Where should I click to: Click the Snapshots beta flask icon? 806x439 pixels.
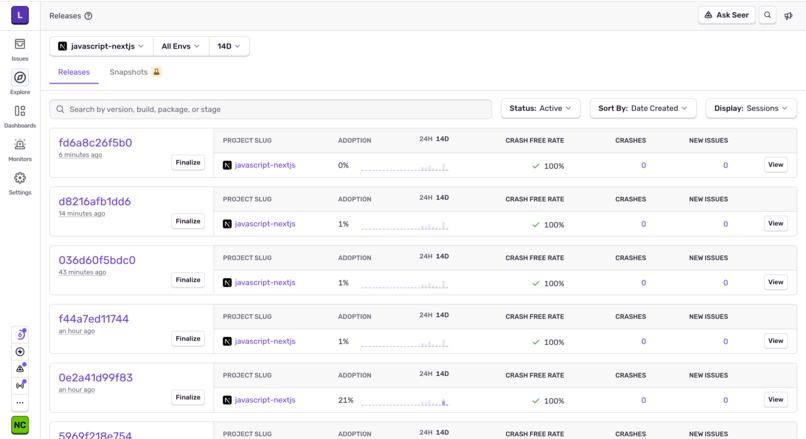click(157, 72)
